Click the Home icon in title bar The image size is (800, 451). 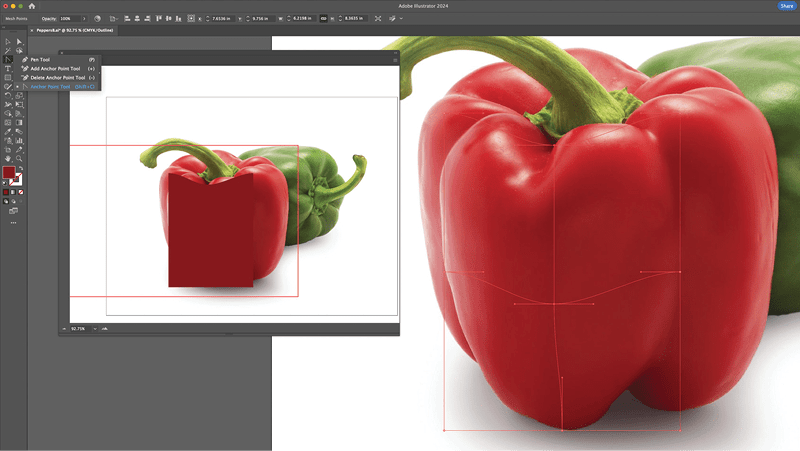(x=32, y=6)
